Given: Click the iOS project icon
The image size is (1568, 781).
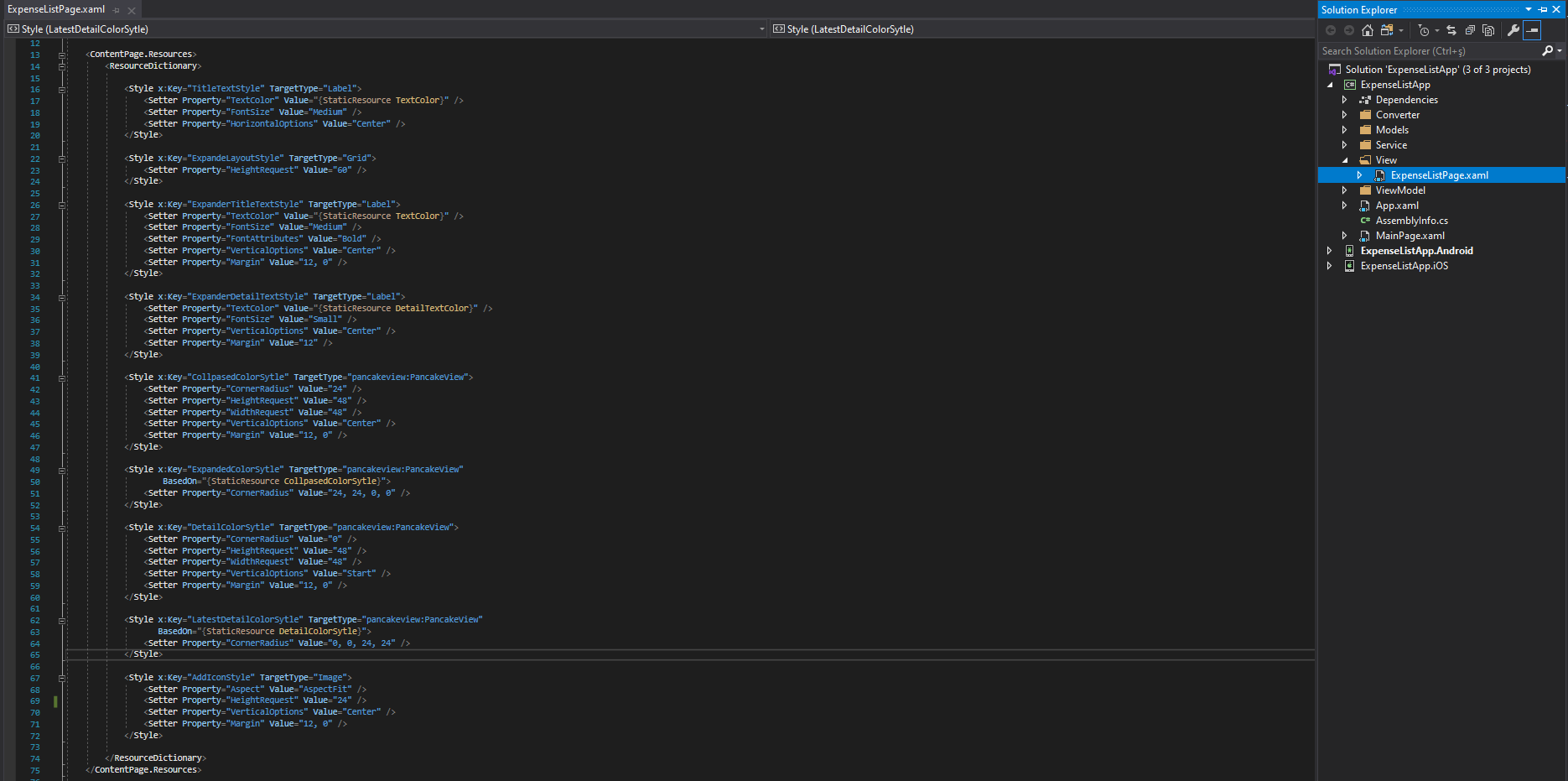Looking at the screenshot, I should click(1350, 266).
